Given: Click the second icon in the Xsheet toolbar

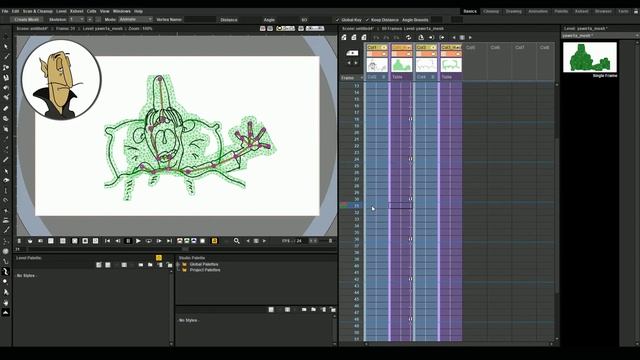Looking at the screenshot, I should 354,37.
